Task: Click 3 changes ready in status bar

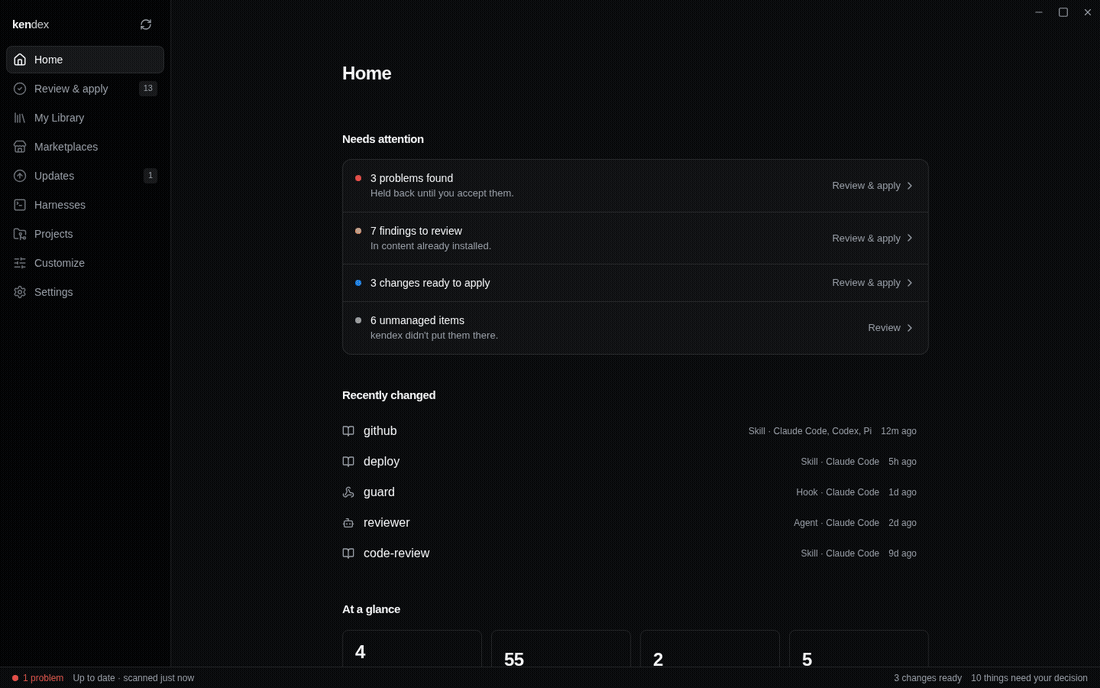Action: tap(927, 678)
